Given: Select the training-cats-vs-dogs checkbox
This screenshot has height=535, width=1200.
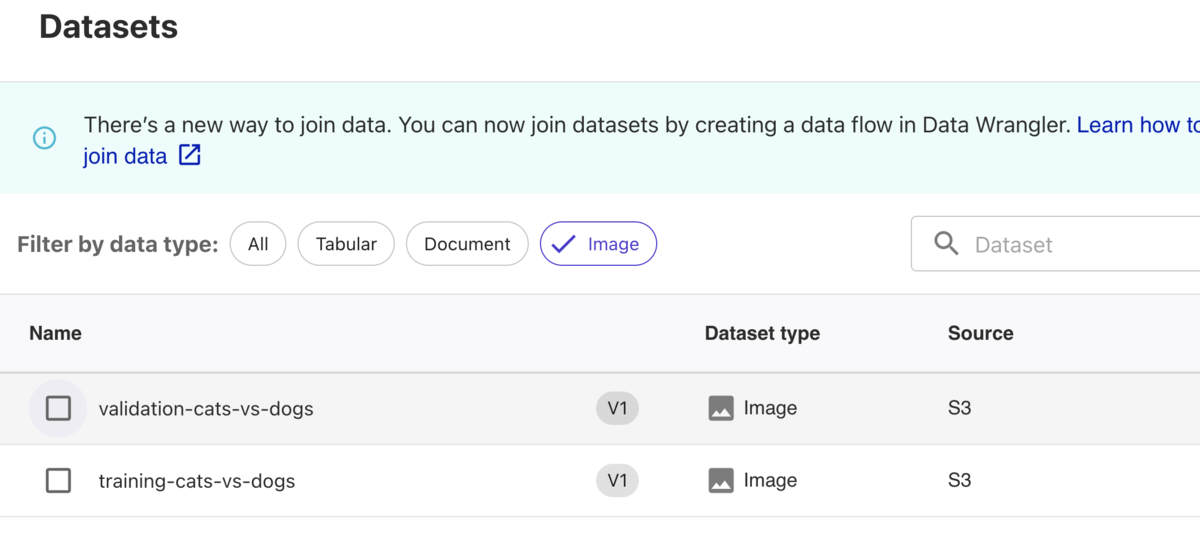Looking at the screenshot, I should pos(58,481).
